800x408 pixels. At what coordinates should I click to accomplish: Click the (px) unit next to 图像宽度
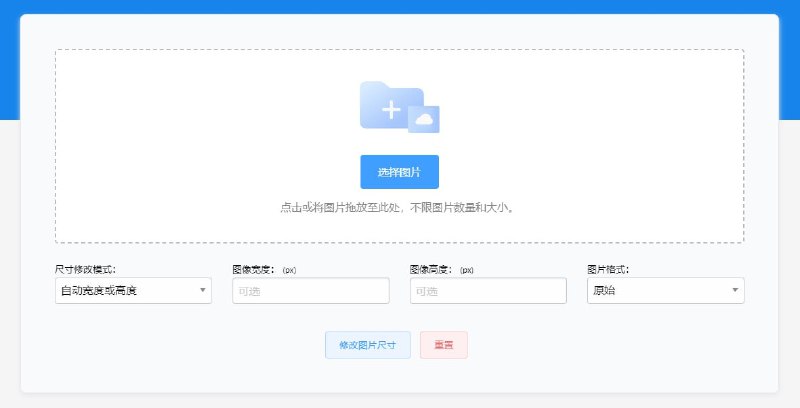tap(289, 270)
